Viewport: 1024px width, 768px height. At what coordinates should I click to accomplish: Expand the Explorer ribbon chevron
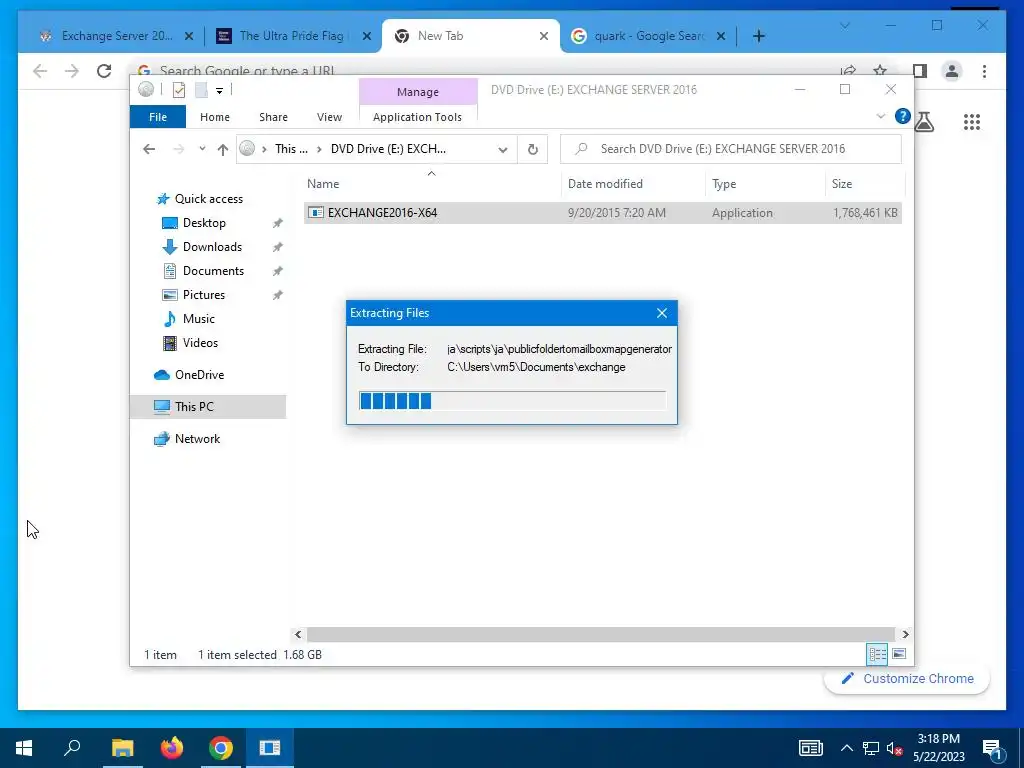click(880, 116)
